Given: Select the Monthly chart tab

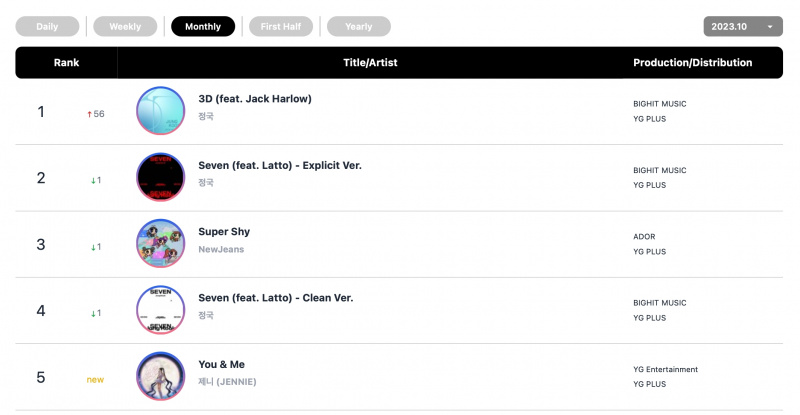Looking at the screenshot, I should (203, 27).
